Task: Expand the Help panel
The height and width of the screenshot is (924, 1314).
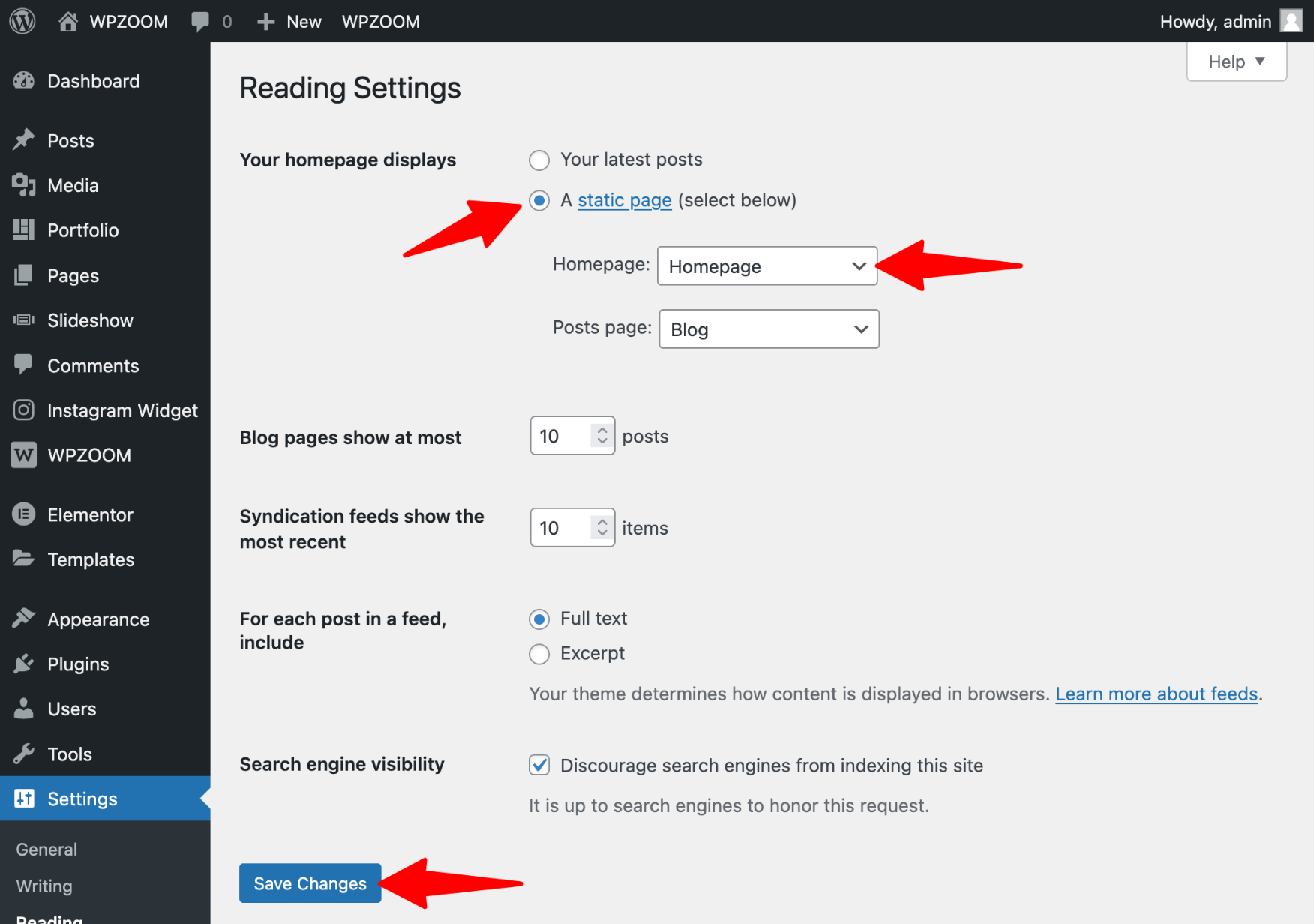Action: tap(1236, 61)
